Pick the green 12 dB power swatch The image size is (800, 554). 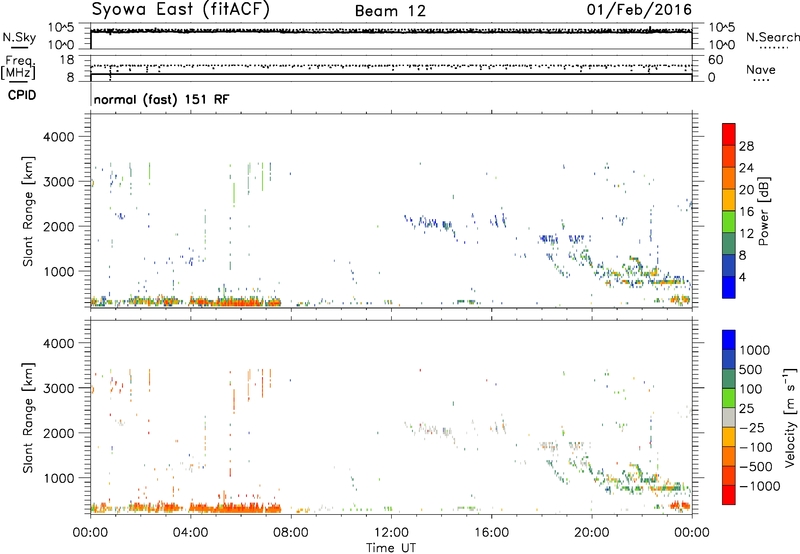729,222
